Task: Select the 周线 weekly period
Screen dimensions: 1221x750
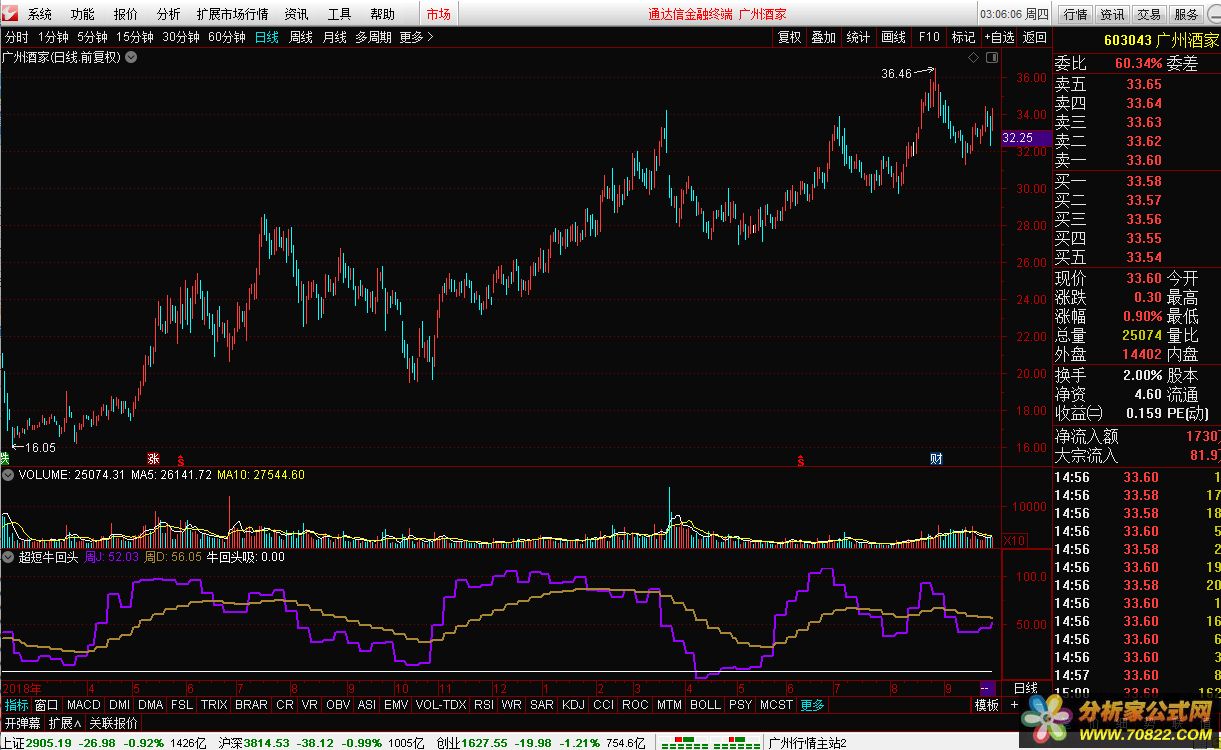Action: coord(301,37)
